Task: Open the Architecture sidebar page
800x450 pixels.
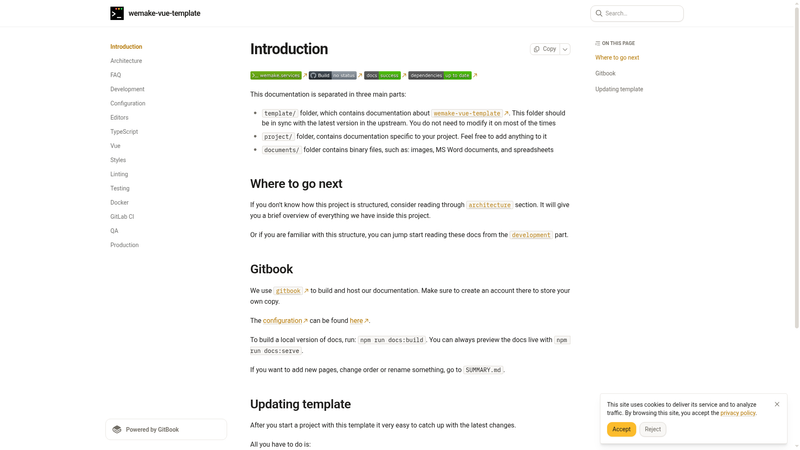Action: click(x=126, y=61)
